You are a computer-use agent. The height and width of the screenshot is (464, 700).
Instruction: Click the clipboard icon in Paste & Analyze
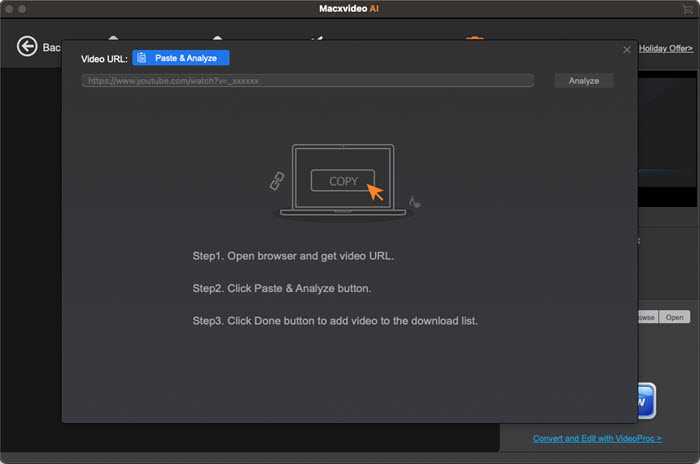click(x=142, y=58)
